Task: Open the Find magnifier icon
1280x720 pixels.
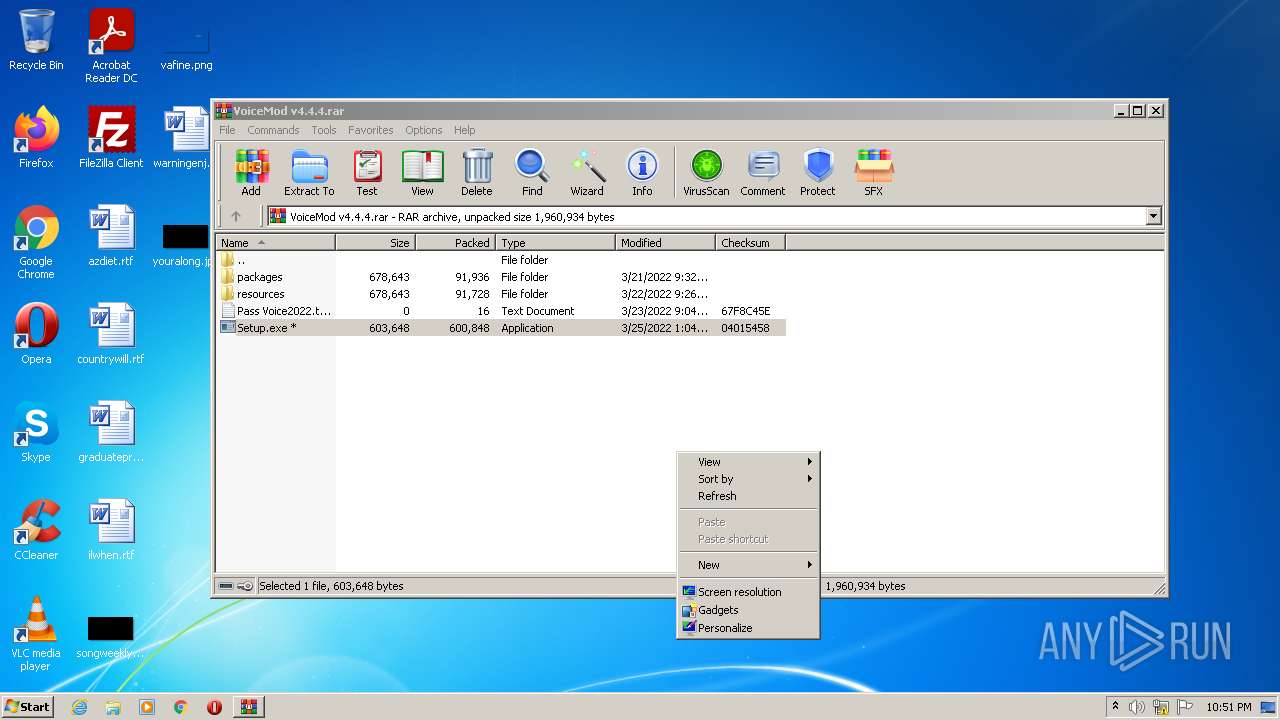Action: coord(532,173)
